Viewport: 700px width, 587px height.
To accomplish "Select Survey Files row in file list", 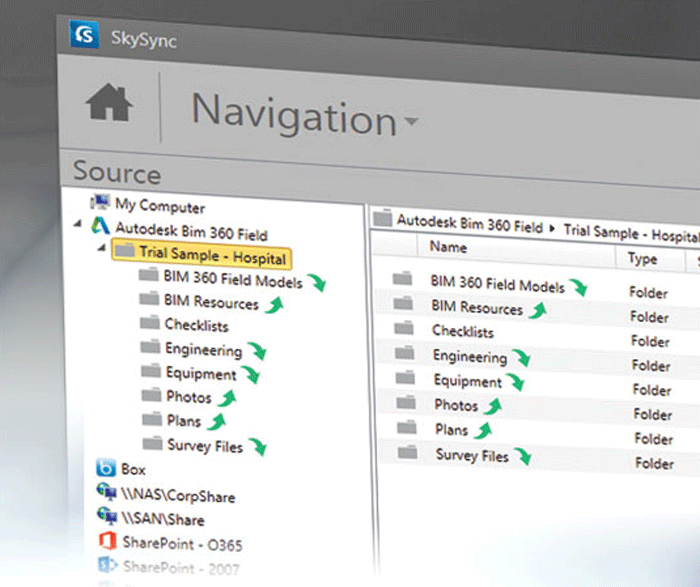I will [x=472, y=456].
